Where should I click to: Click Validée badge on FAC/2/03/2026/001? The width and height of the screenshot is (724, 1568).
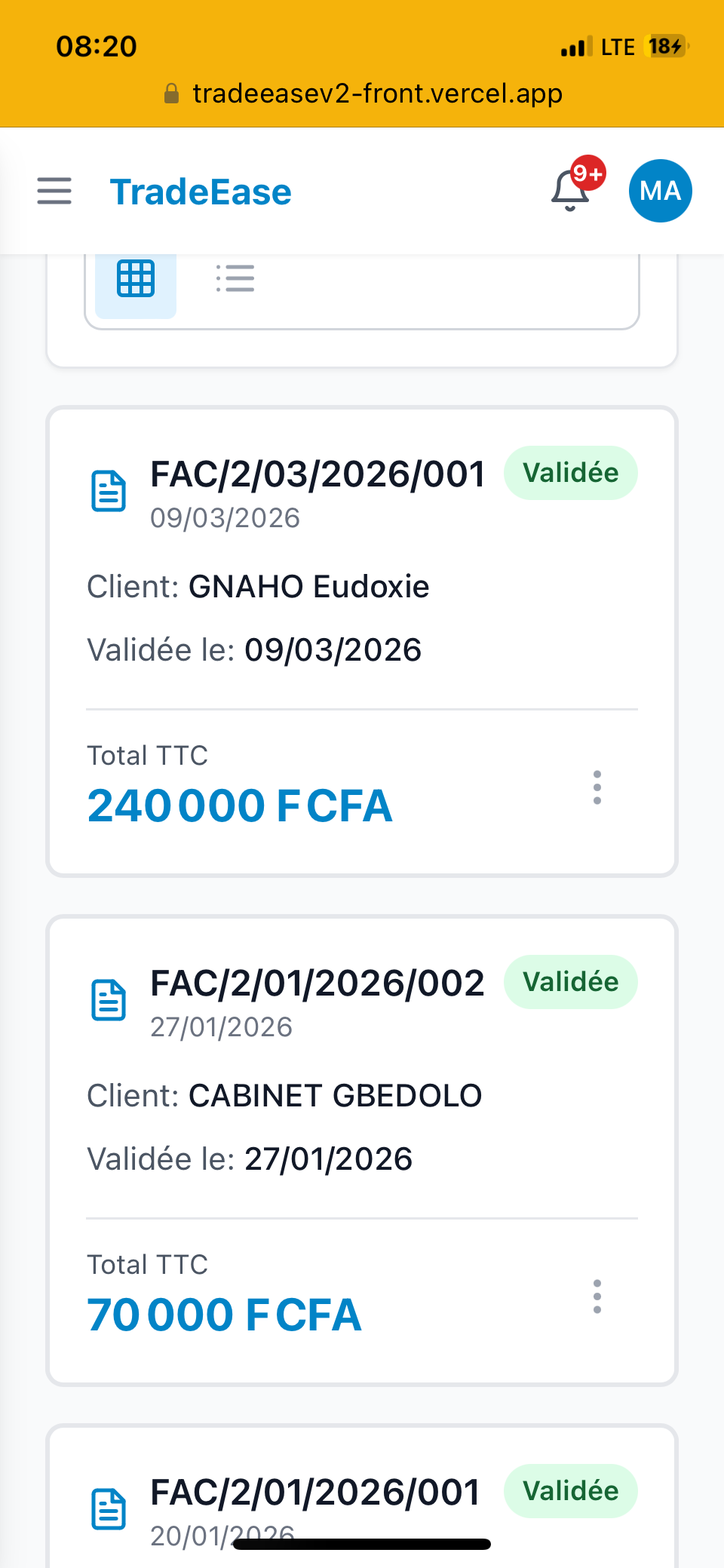pyautogui.click(x=571, y=473)
